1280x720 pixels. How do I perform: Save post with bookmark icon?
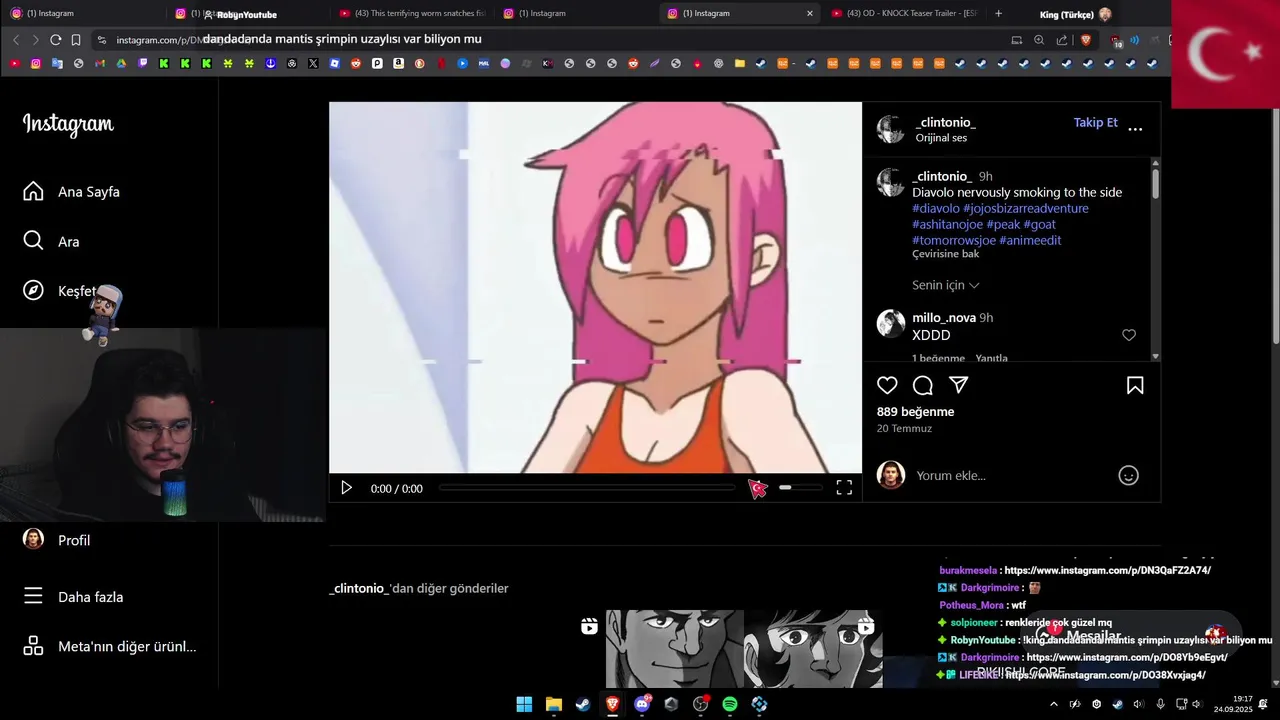(1135, 385)
